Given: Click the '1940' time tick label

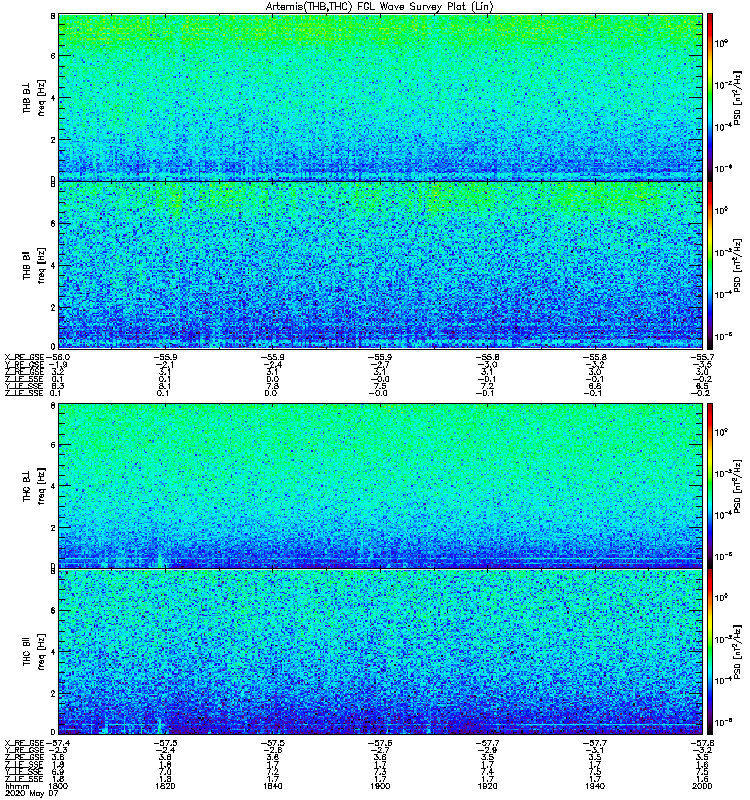Looking at the screenshot, I should [x=594, y=786].
